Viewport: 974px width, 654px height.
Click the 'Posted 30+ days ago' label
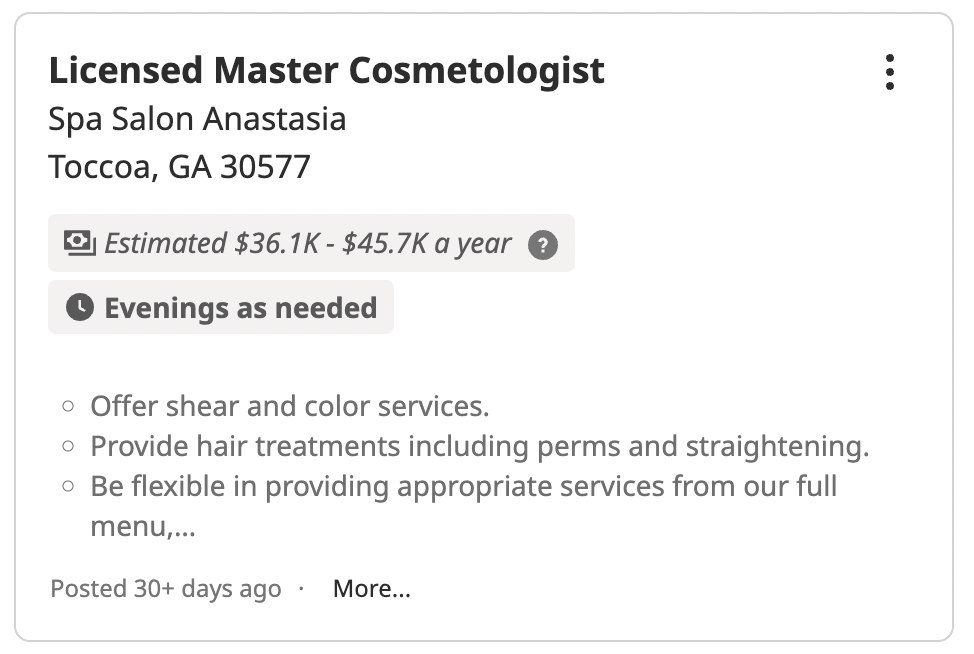[165, 589]
